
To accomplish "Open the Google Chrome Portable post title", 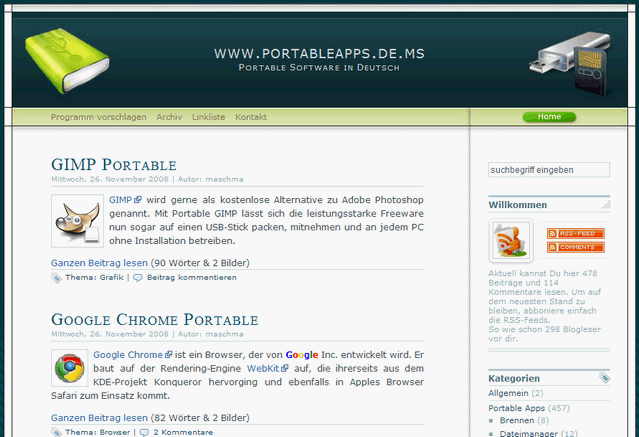I will (155, 320).
